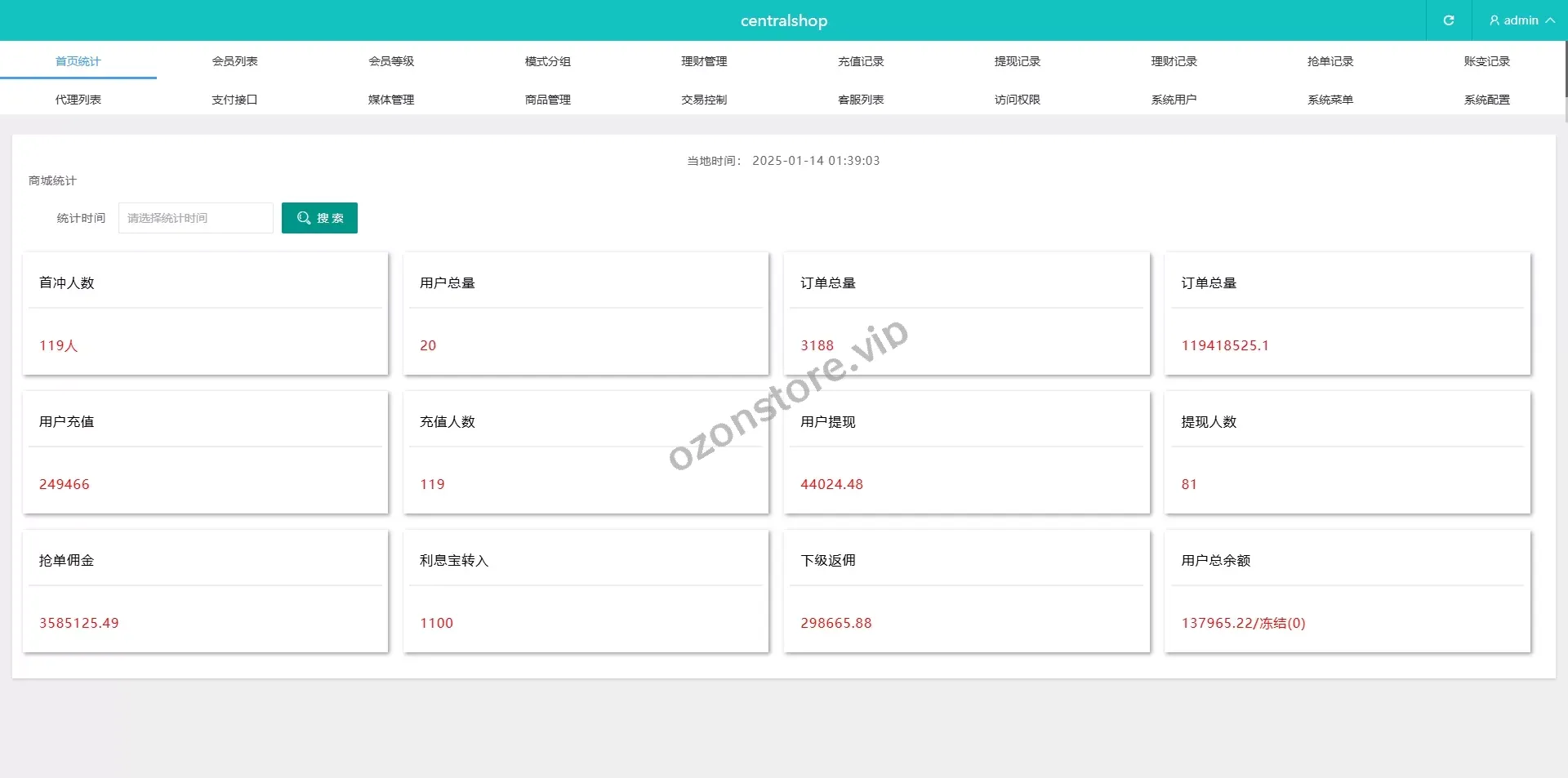Go to the 商品管理 tab
Screen dimensions: 1568x778
[x=548, y=100]
